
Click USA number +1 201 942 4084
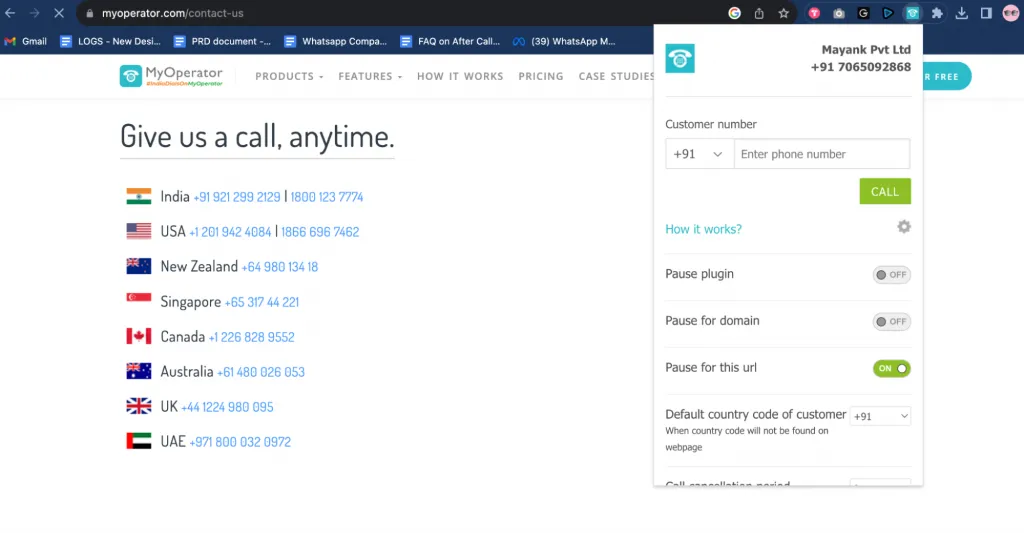(x=230, y=232)
